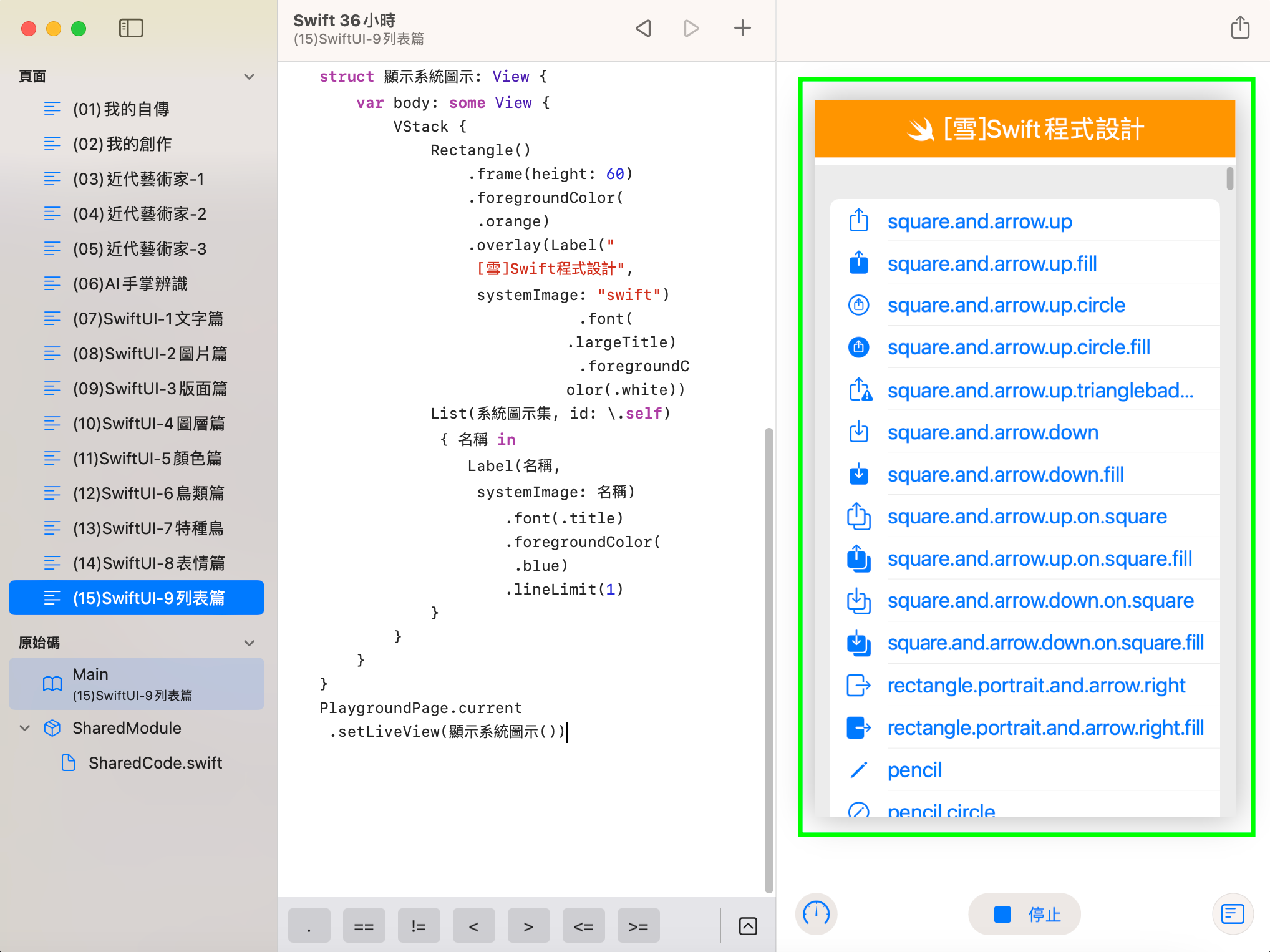Click the SharedModule package cube icon
This screenshot has width=1270, height=952.
pos(52,728)
